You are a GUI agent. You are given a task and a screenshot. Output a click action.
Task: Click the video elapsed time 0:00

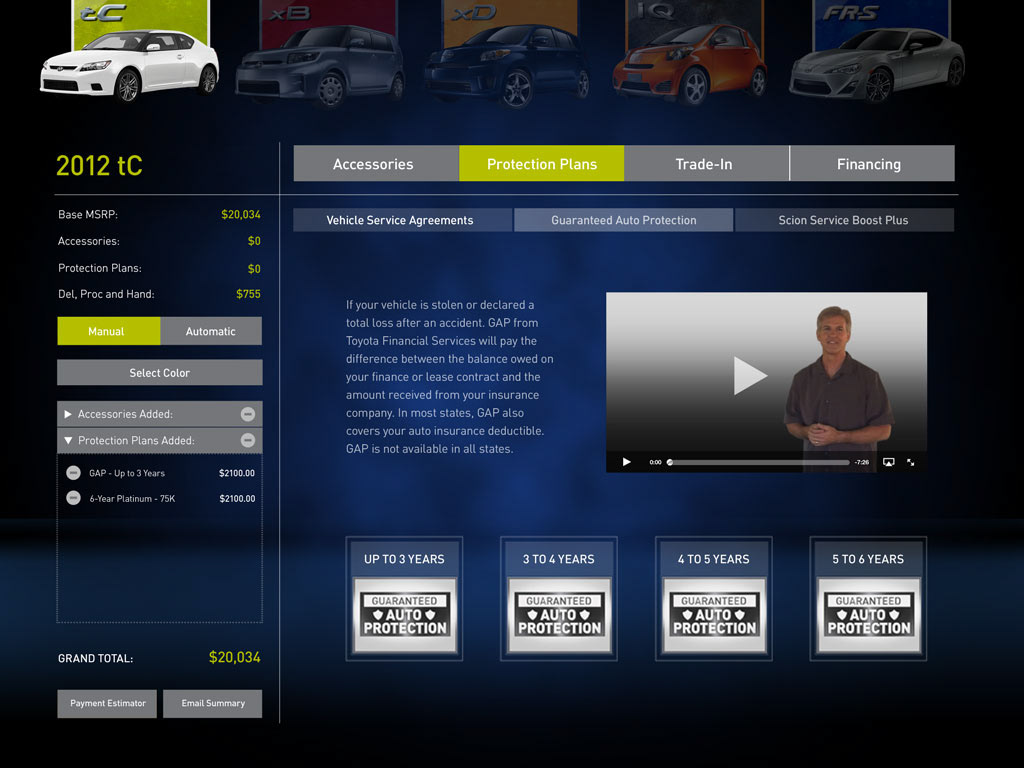pyautogui.click(x=655, y=462)
